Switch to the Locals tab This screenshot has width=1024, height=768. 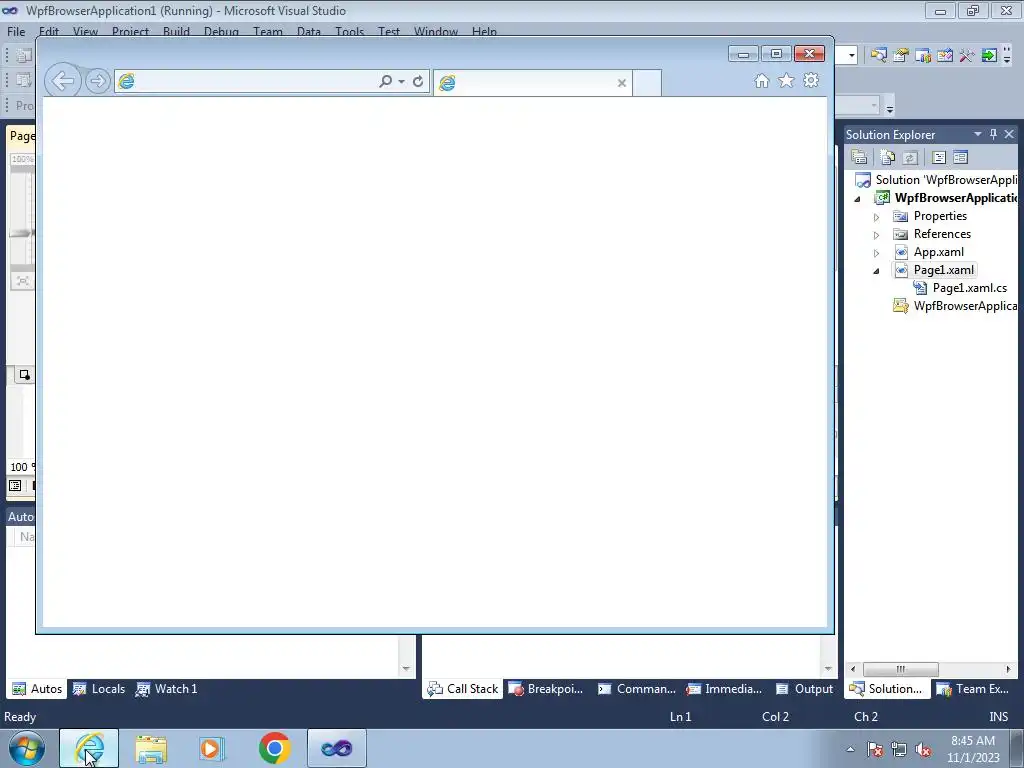click(99, 689)
